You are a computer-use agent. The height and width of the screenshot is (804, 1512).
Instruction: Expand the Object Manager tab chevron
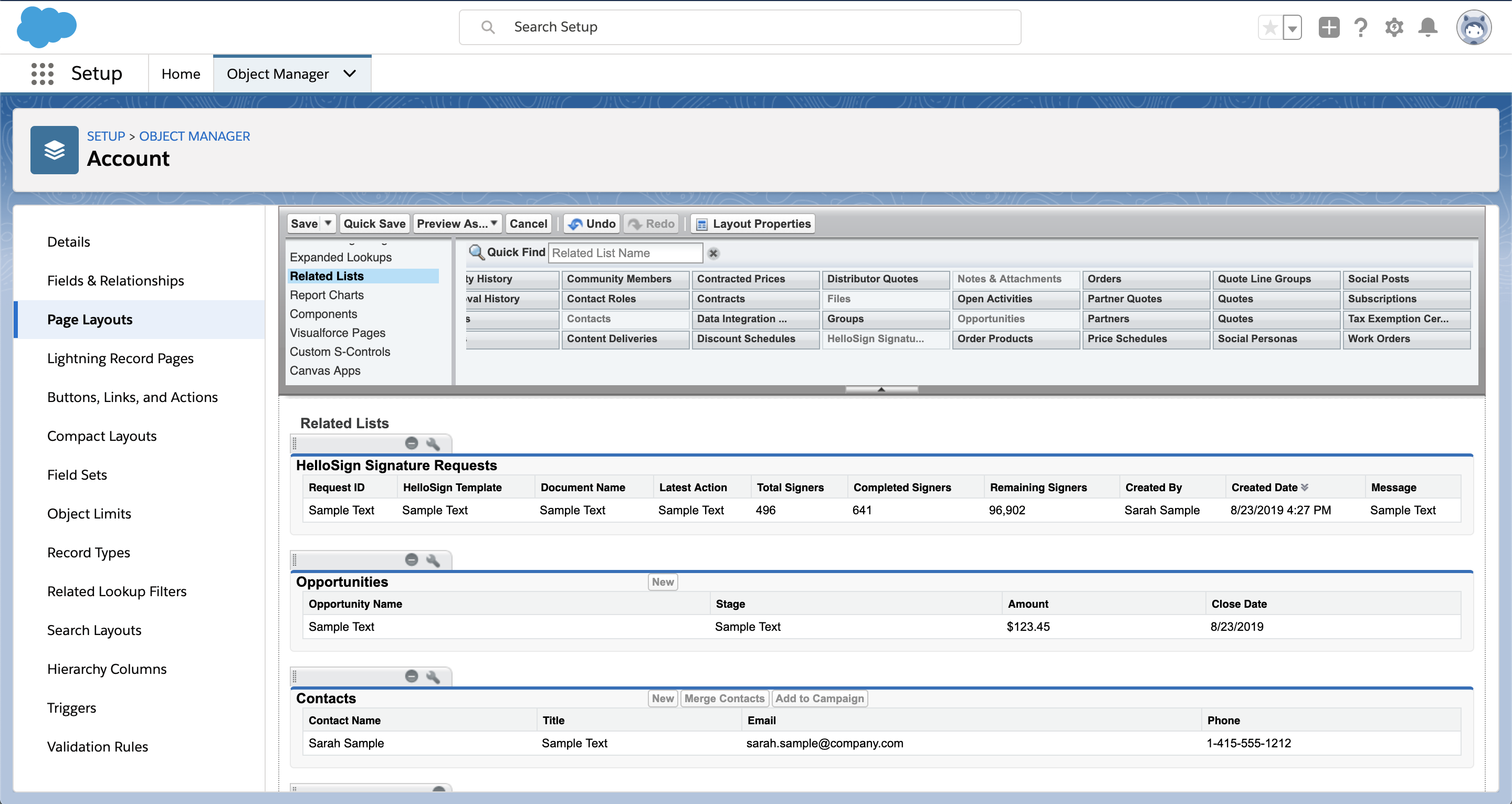(x=350, y=74)
